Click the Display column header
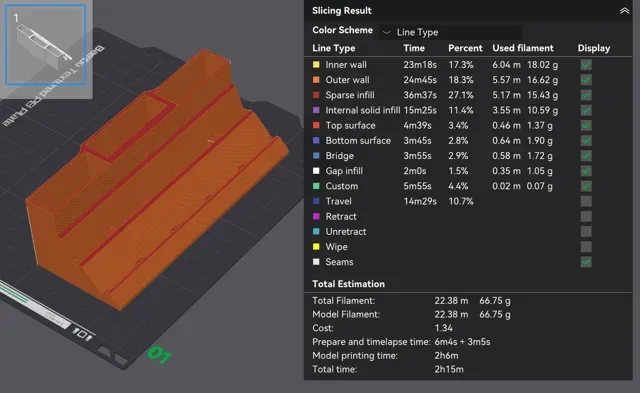 tap(593, 48)
